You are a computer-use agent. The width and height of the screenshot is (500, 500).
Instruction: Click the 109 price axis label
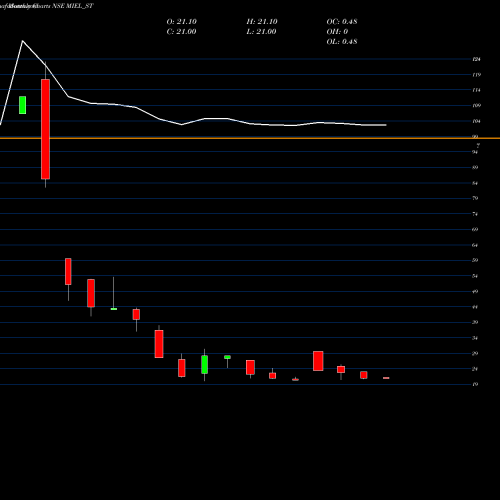pos(476,106)
